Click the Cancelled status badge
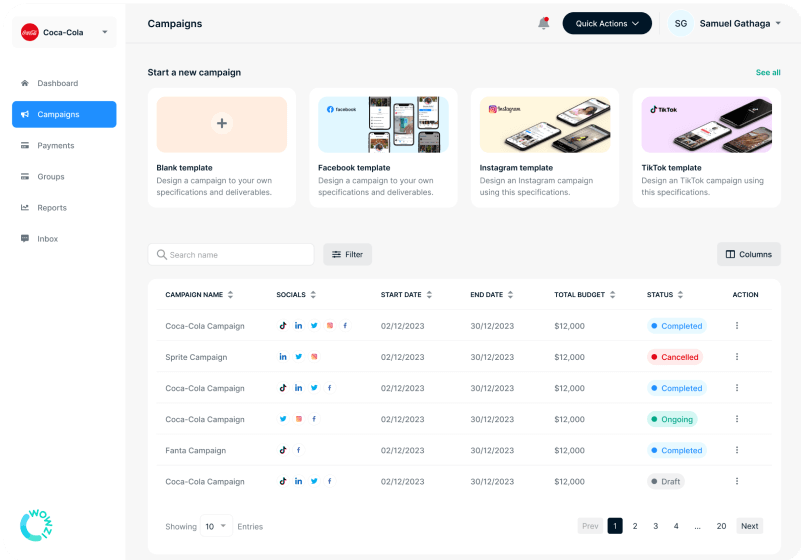Screen dimensions: 801x560 pos(675,357)
